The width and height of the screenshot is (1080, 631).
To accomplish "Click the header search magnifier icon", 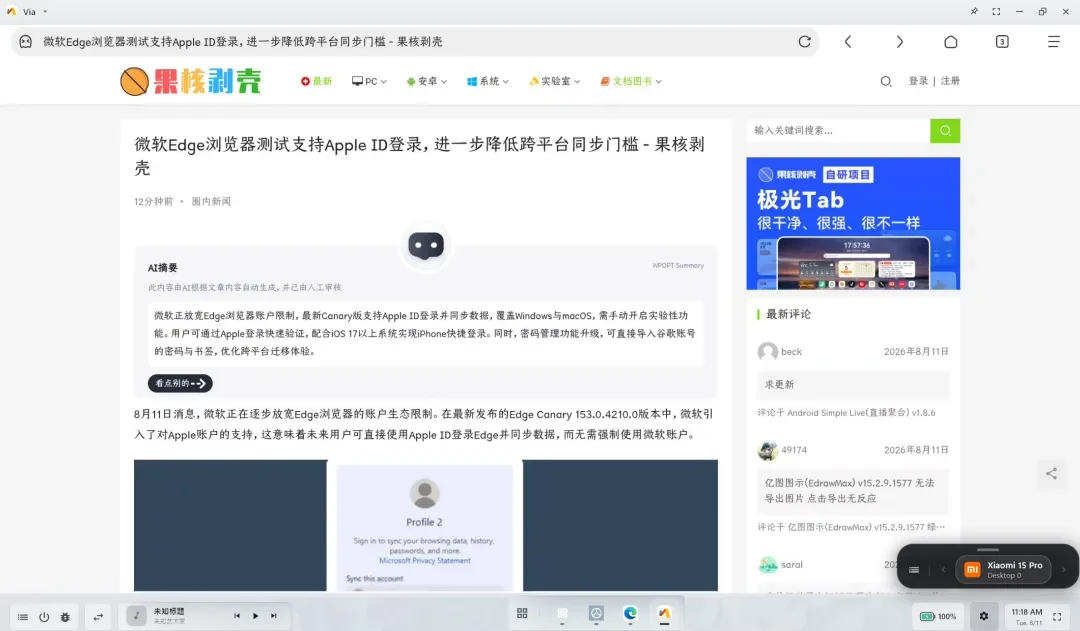I will click(886, 81).
